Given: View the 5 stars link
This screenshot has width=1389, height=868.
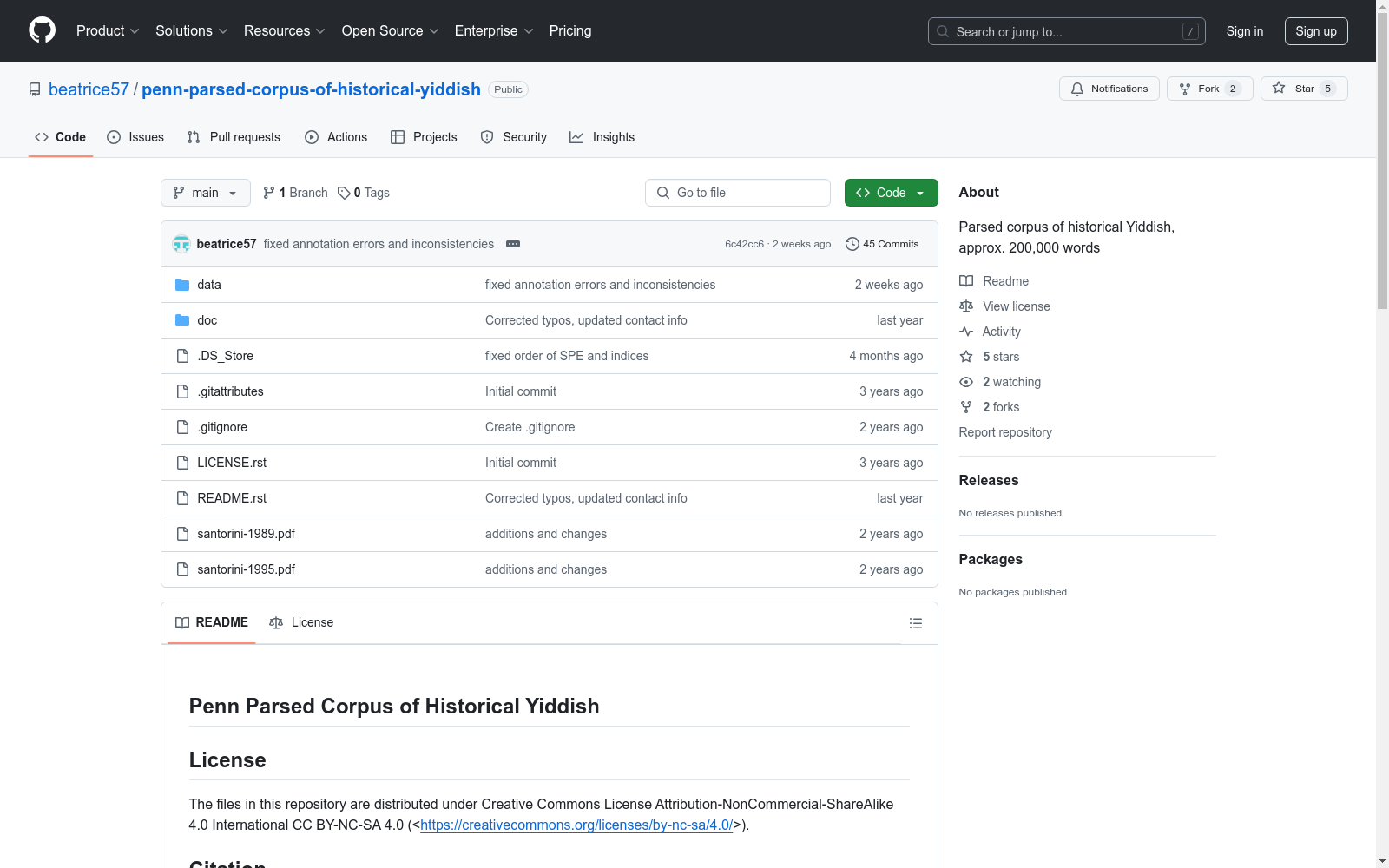Looking at the screenshot, I should [x=990, y=357].
